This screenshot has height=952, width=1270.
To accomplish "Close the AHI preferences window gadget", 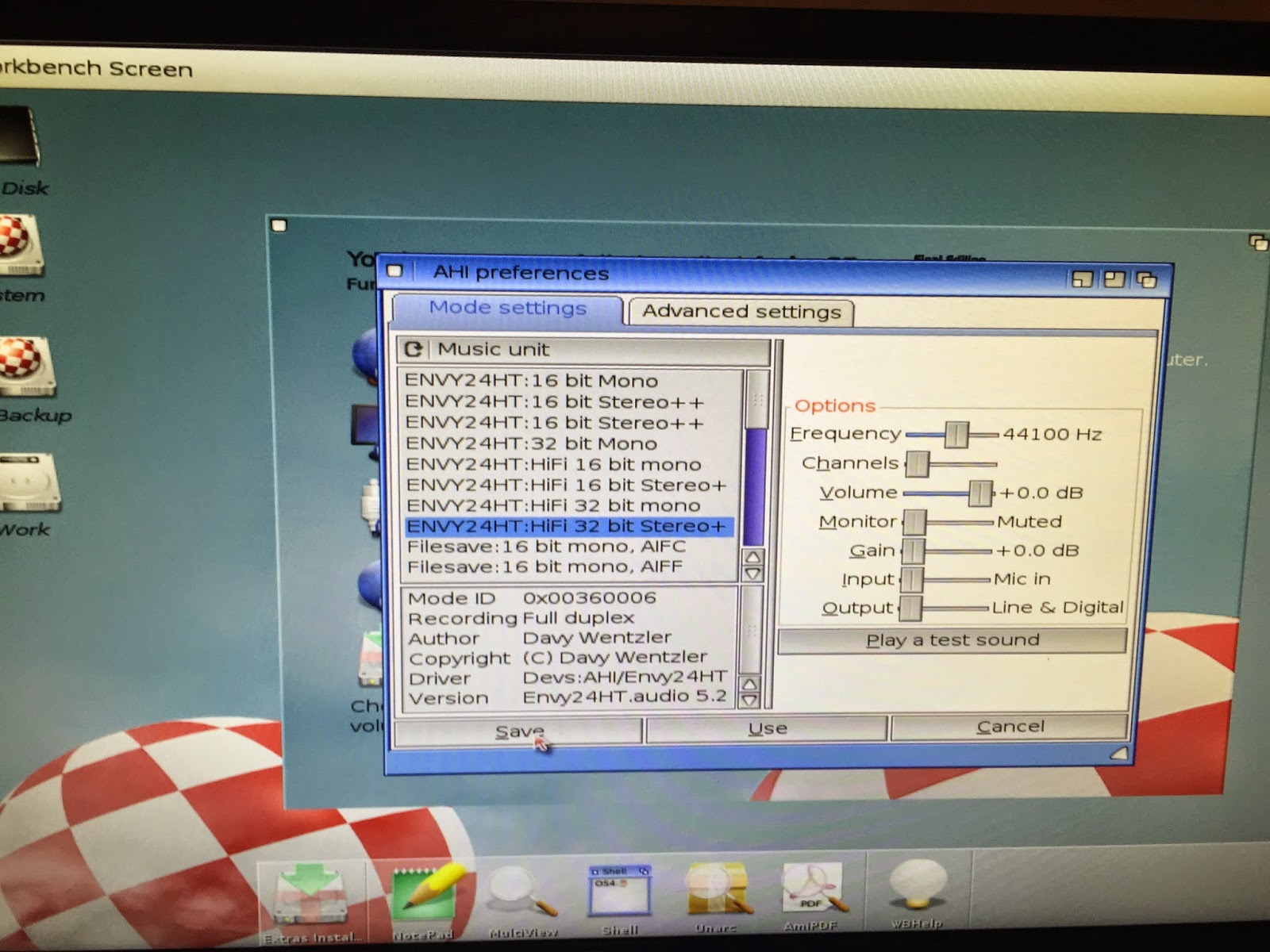I will click(394, 271).
